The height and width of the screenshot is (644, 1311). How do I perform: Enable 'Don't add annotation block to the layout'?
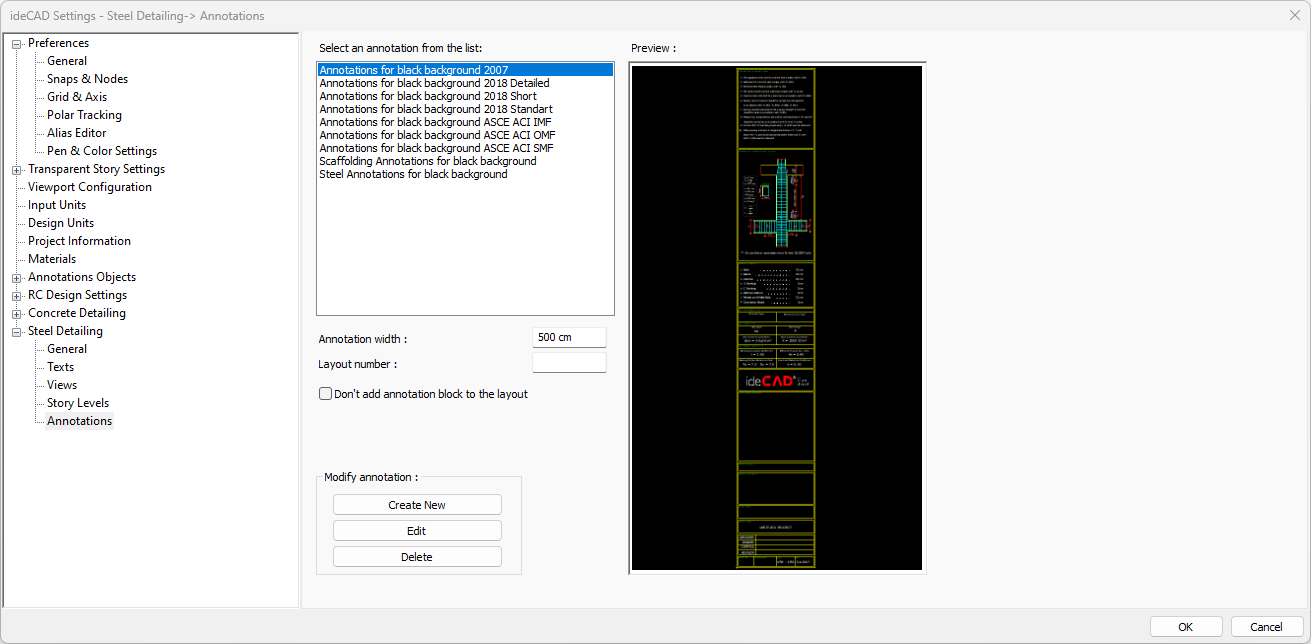(325, 394)
